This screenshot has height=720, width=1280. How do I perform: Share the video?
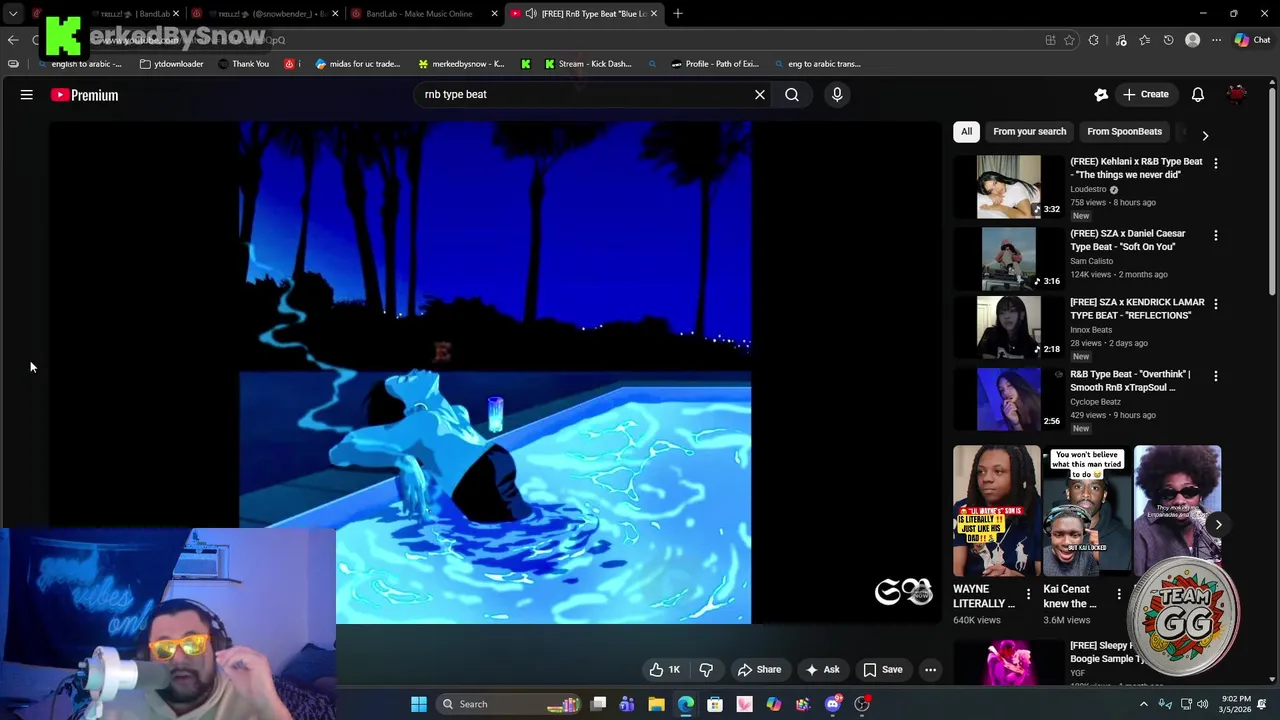pos(759,670)
